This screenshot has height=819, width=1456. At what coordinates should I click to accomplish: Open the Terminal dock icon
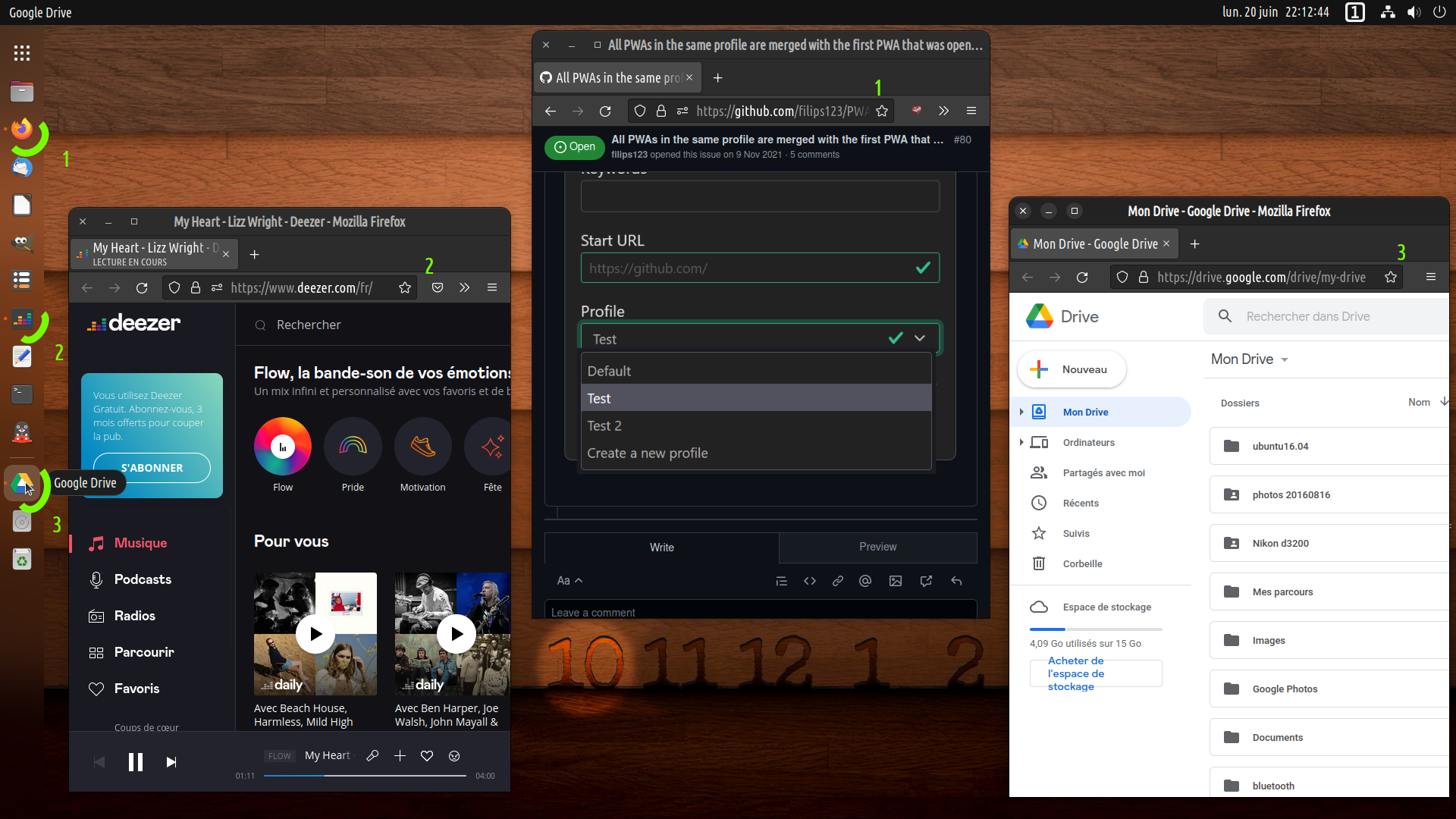tap(22, 394)
